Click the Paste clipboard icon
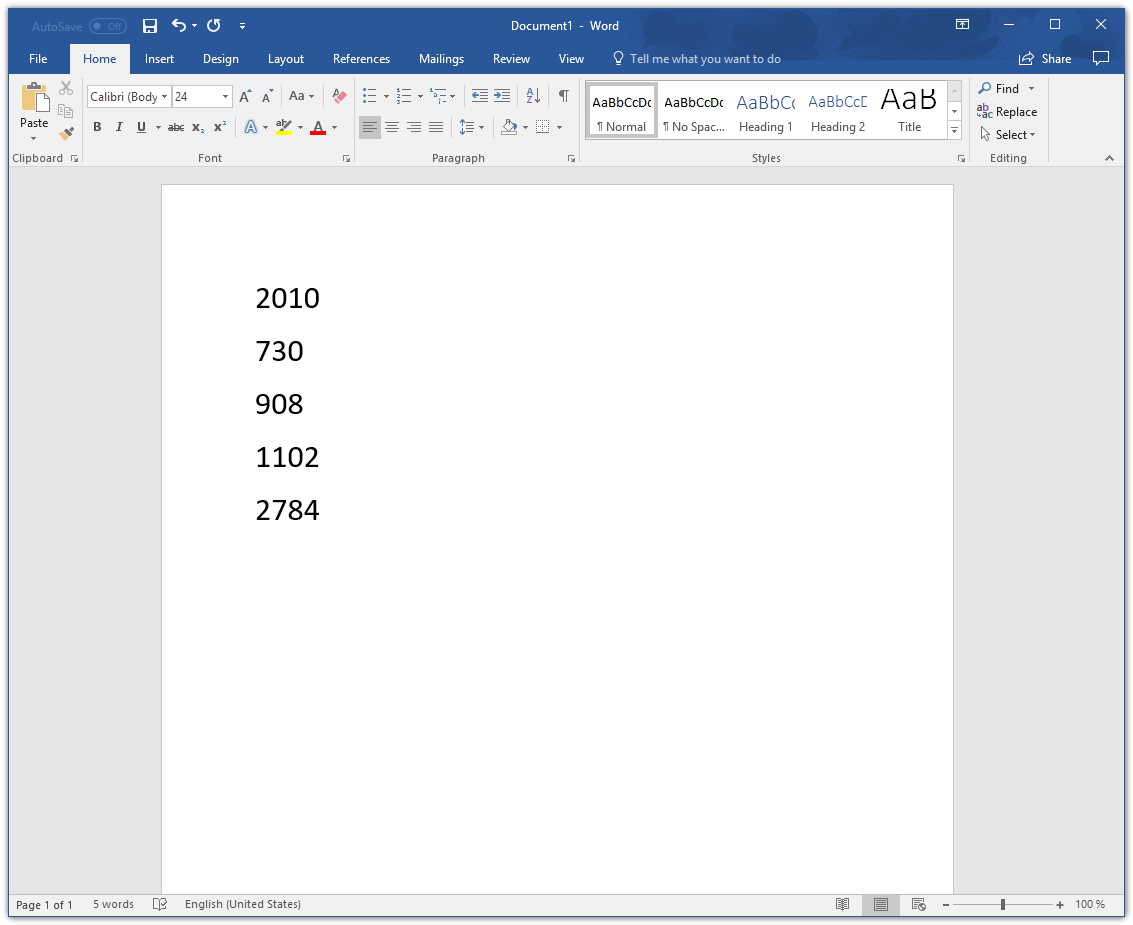Screen dimensions: 1133x925 click(34, 98)
